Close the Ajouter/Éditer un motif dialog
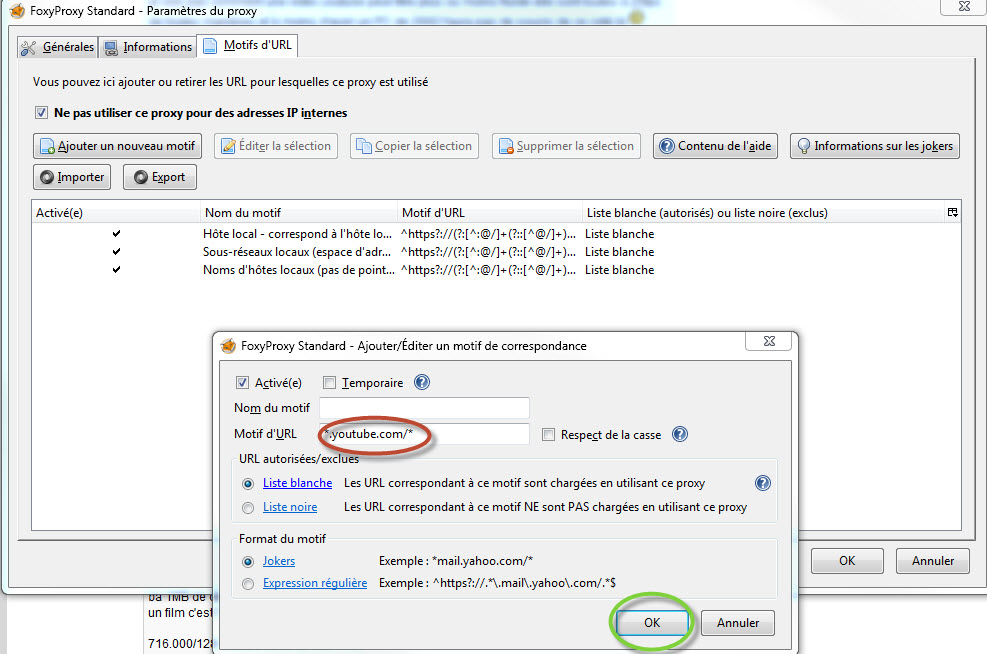Screen dimensions: 987x654 coord(769,341)
